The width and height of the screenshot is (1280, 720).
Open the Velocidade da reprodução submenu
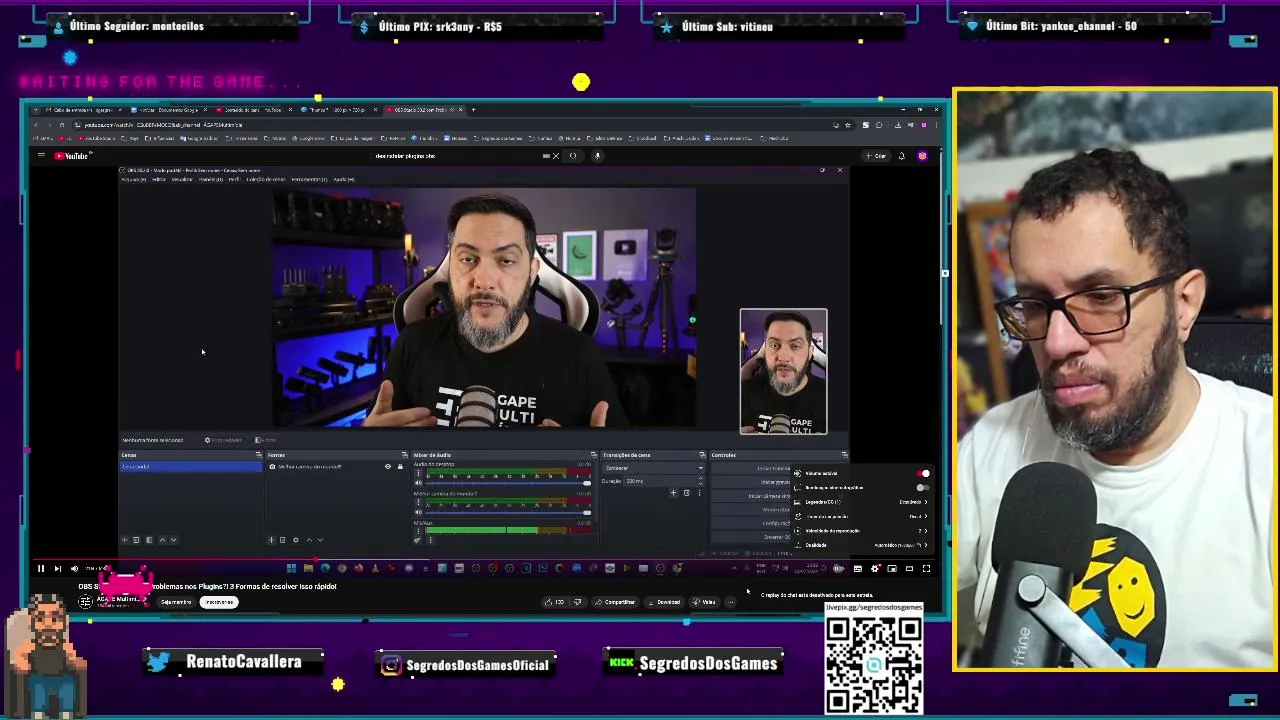point(861,531)
